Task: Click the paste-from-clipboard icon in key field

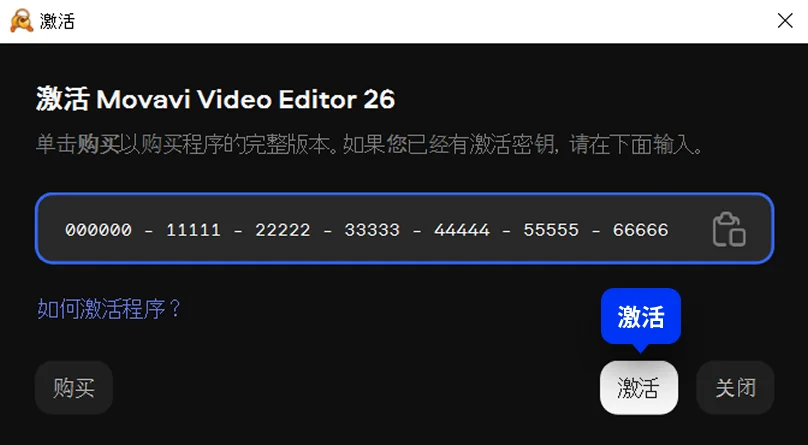Action: (x=729, y=229)
